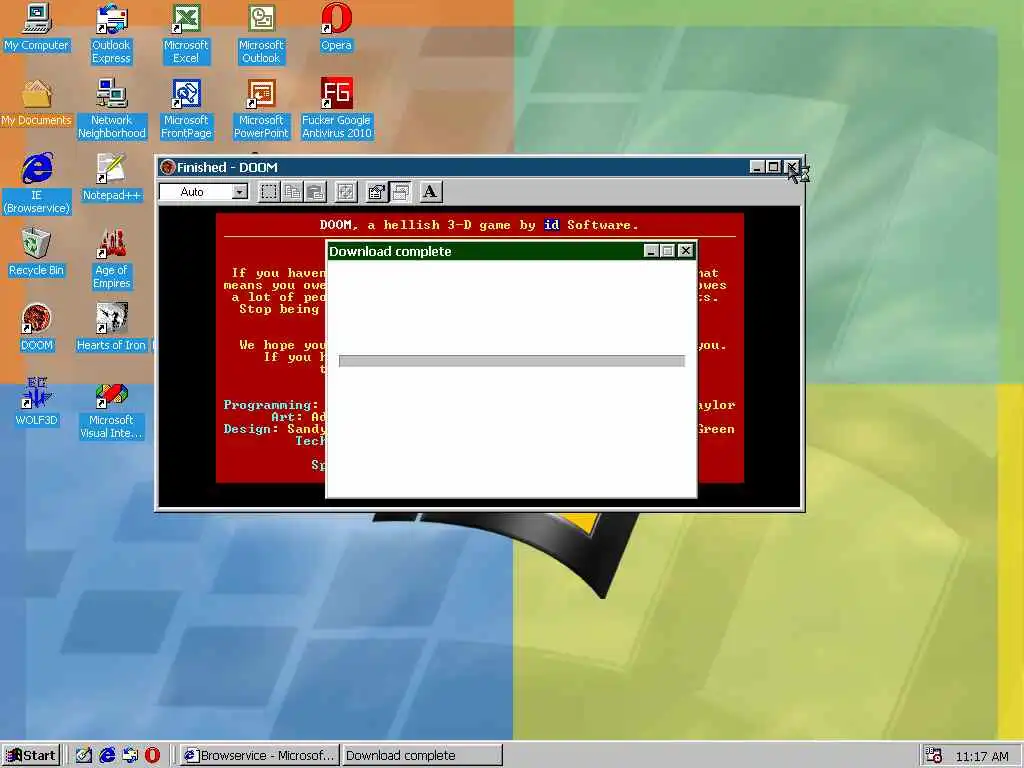Viewport: 1024px width, 768px height.
Task: Click the Font 'A' toolbar button
Action: [430, 192]
